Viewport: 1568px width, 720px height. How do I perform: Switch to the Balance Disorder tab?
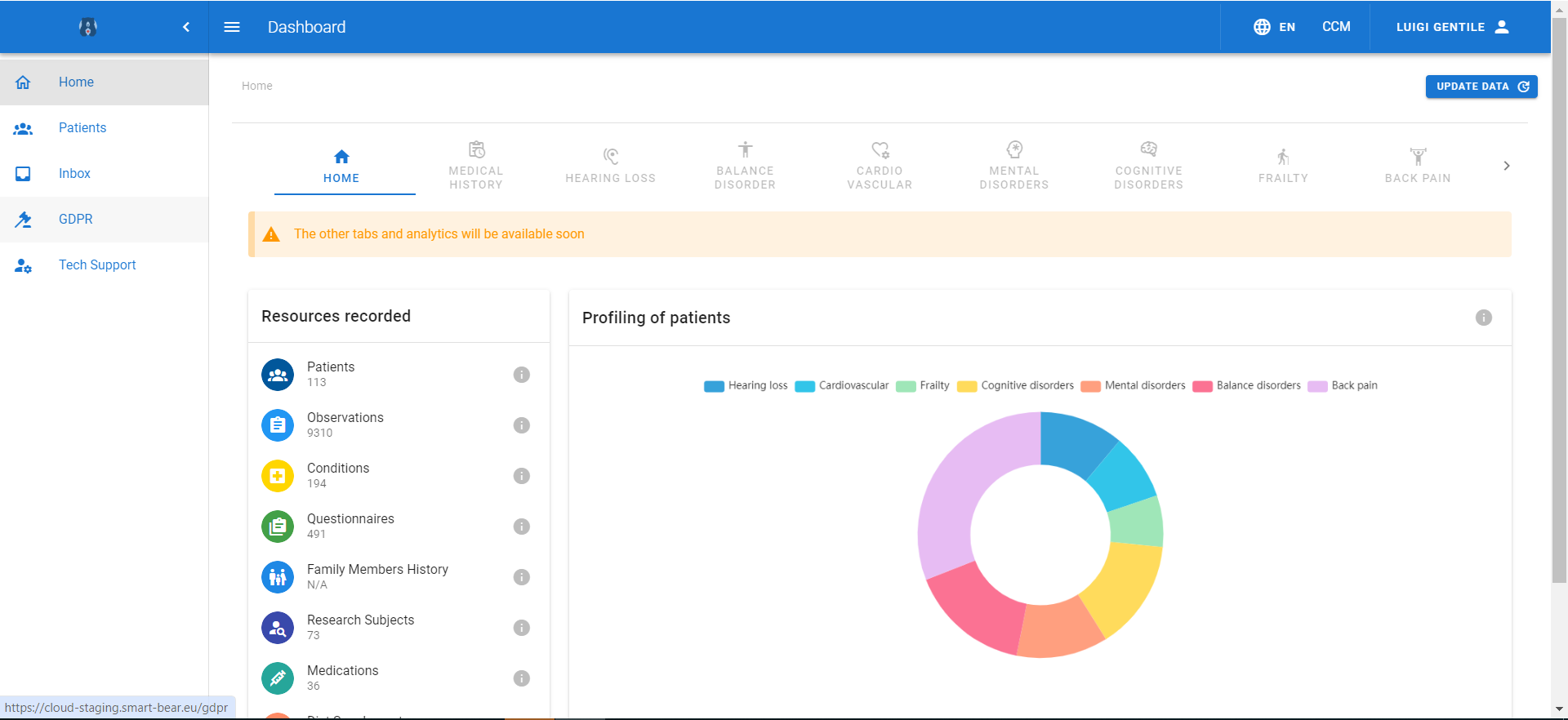pyautogui.click(x=745, y=166)
